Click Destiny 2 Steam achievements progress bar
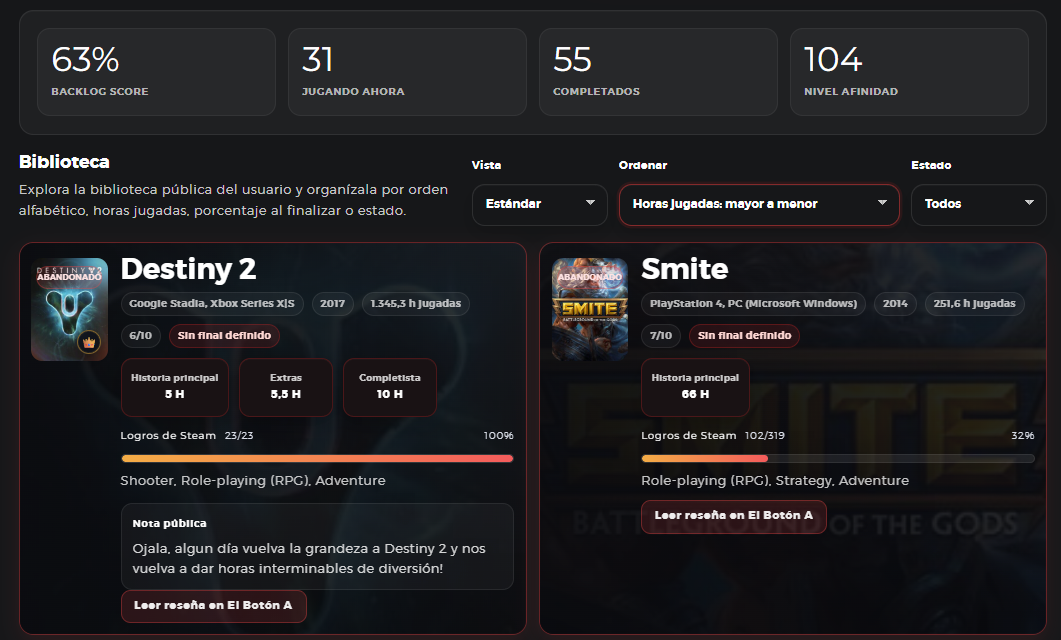The width and height of the screenshot is (1061, 640). 317,459
